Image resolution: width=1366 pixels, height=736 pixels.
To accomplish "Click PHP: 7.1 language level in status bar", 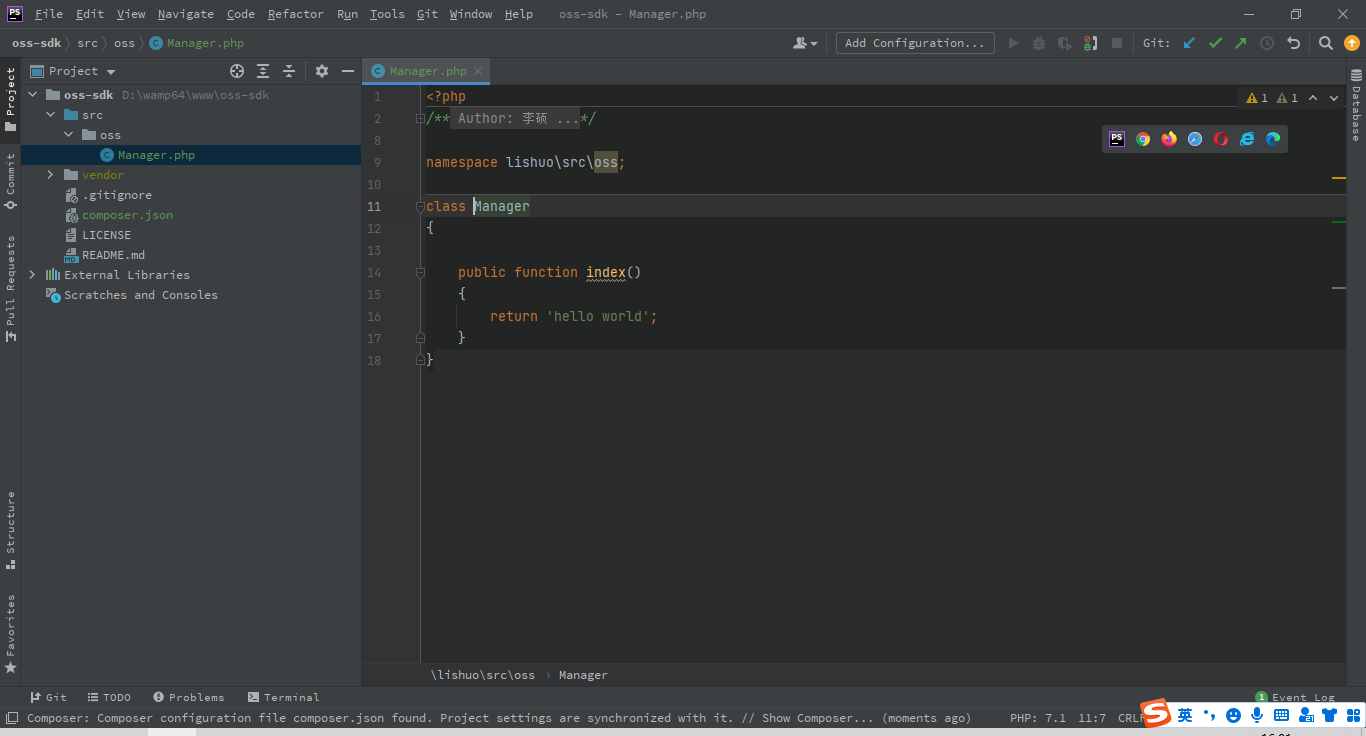I will point(1038,718).
